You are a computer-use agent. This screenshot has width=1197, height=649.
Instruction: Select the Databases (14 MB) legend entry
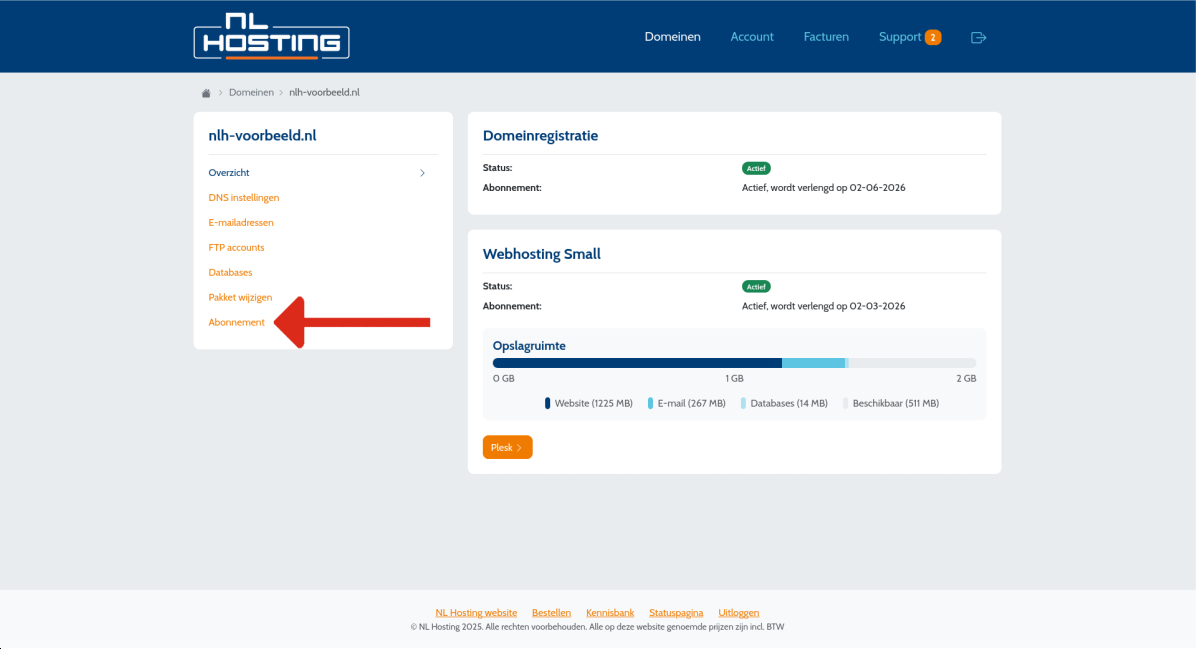(x=787, y=403)
